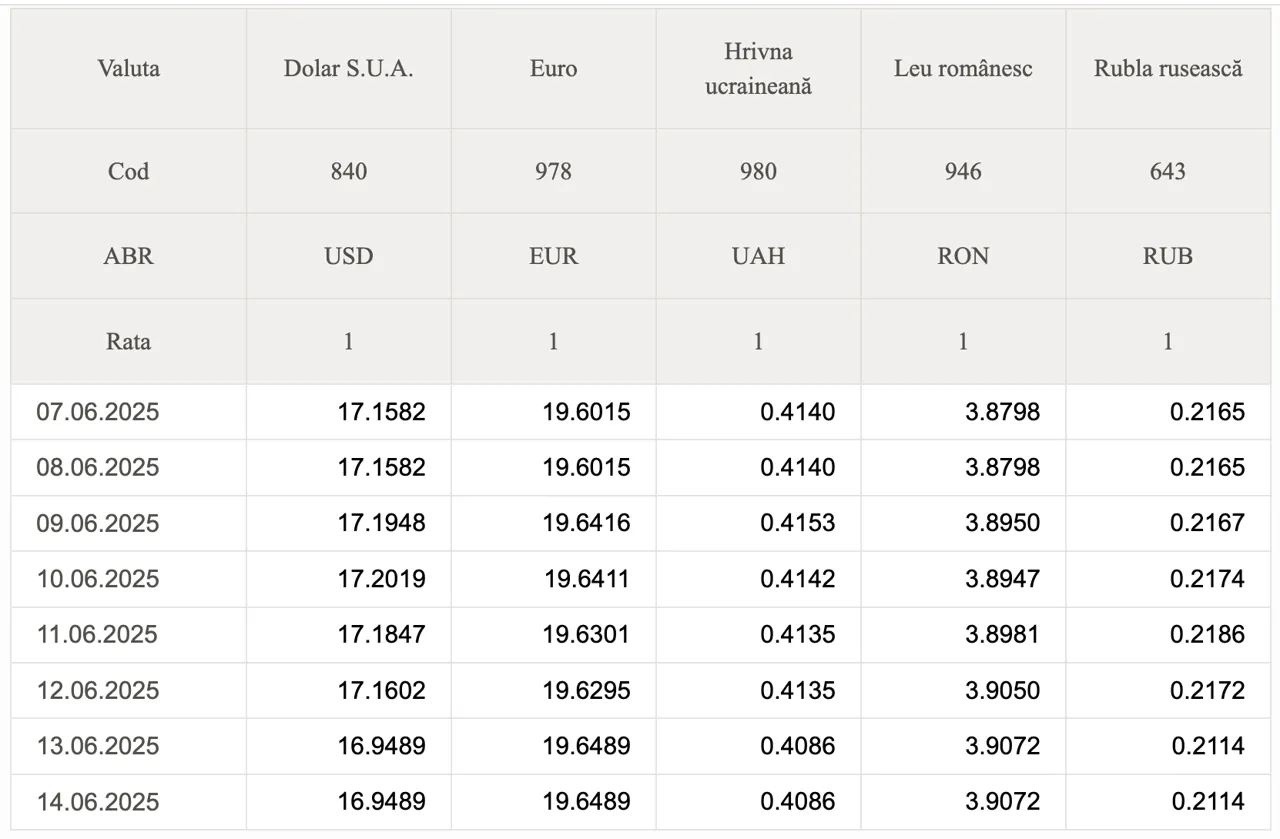Screen dimensions: 1280x839
Task: Click the Rubla rusească header cell
Action: click(1168, 69)
